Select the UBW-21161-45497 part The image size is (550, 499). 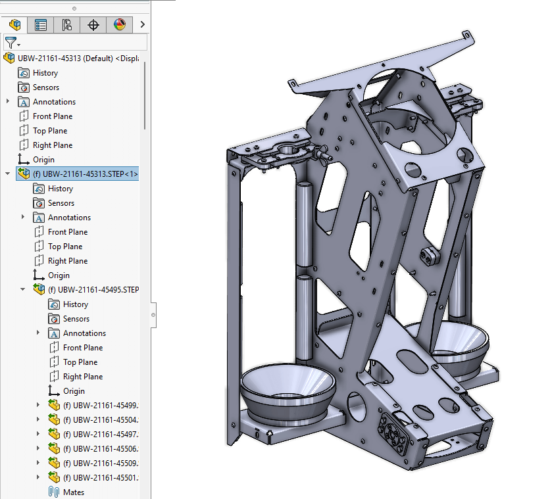[93, 434]
